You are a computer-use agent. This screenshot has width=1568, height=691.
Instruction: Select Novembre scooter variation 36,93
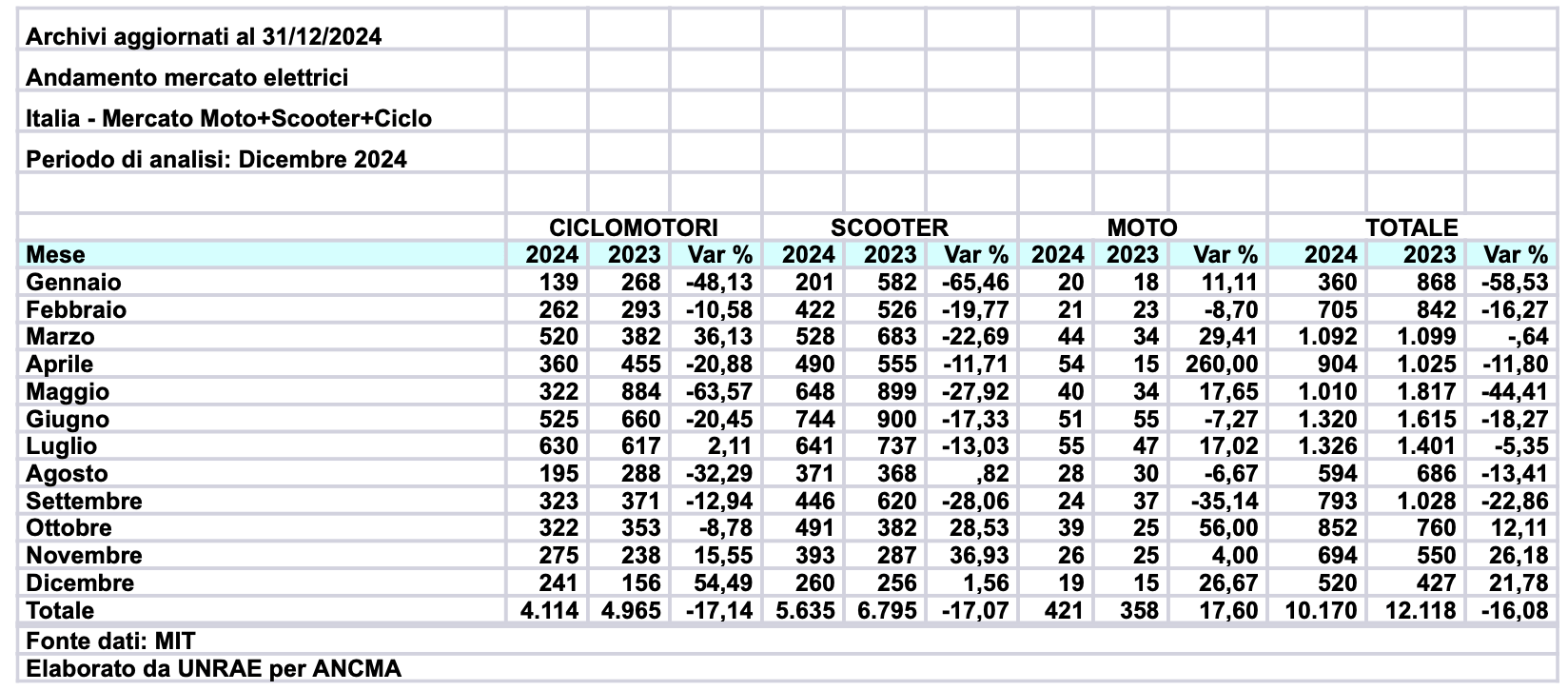coord(980,556)
